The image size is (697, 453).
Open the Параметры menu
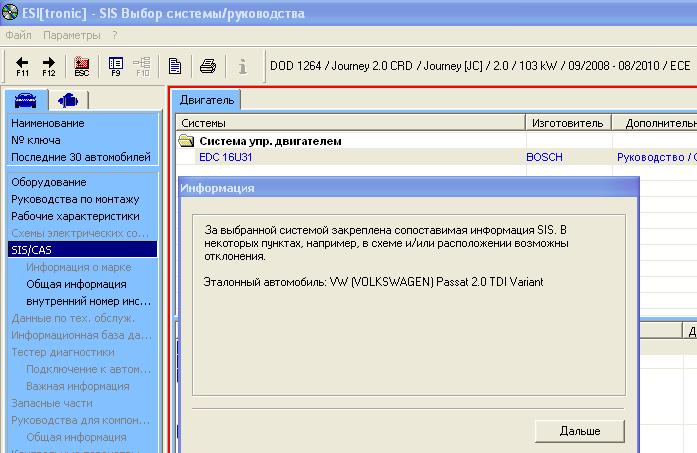72,35
